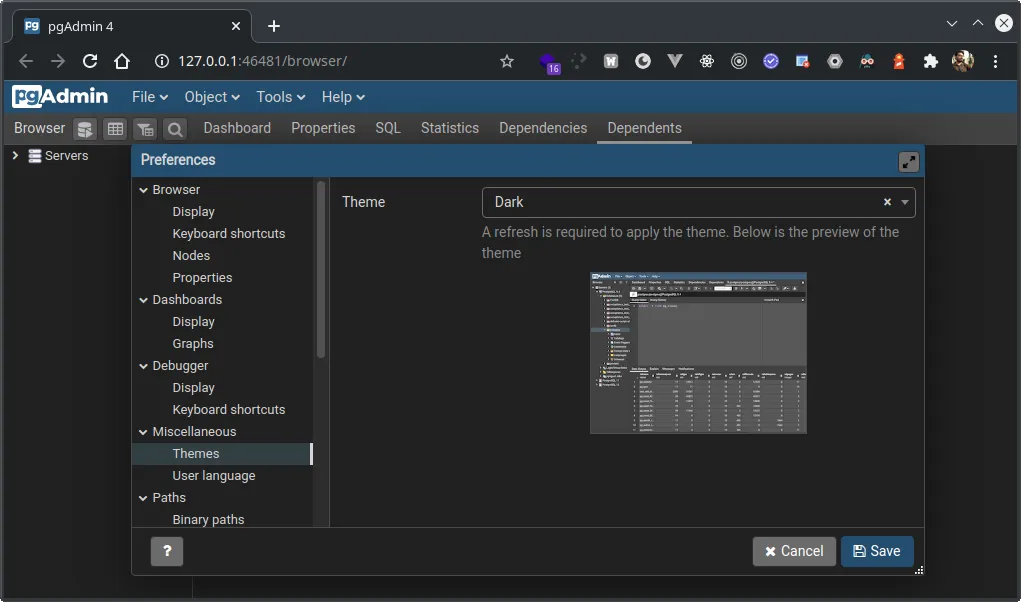
Task: Open the Search Objects magnifier icon
Action: 175,129
